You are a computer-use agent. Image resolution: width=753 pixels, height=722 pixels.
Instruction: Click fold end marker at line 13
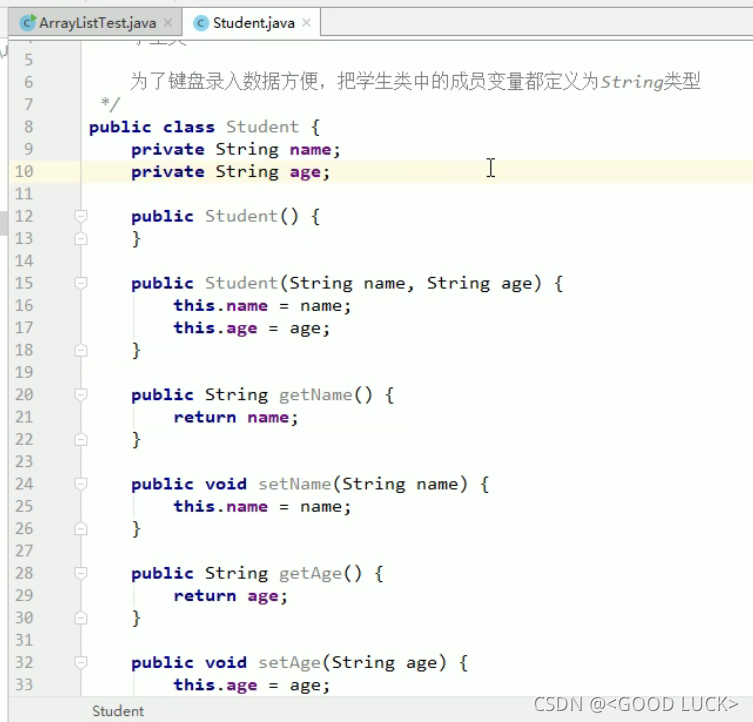click(81, 238)
